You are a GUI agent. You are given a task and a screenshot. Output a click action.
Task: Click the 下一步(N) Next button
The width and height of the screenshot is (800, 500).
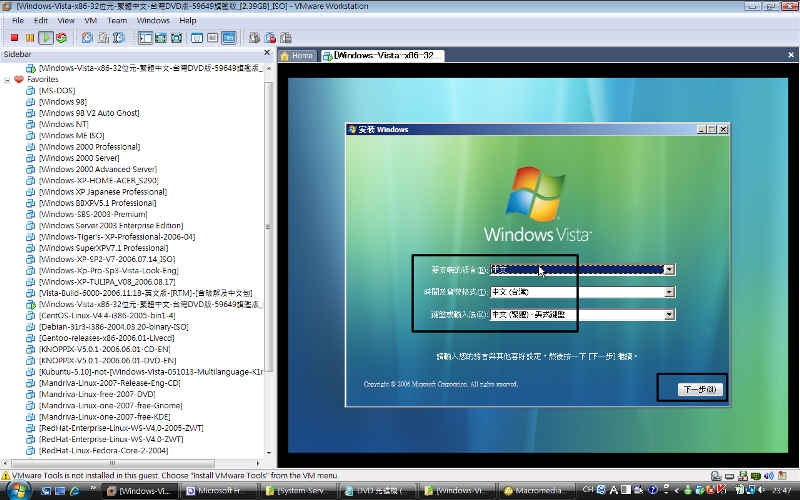point(700,389)
